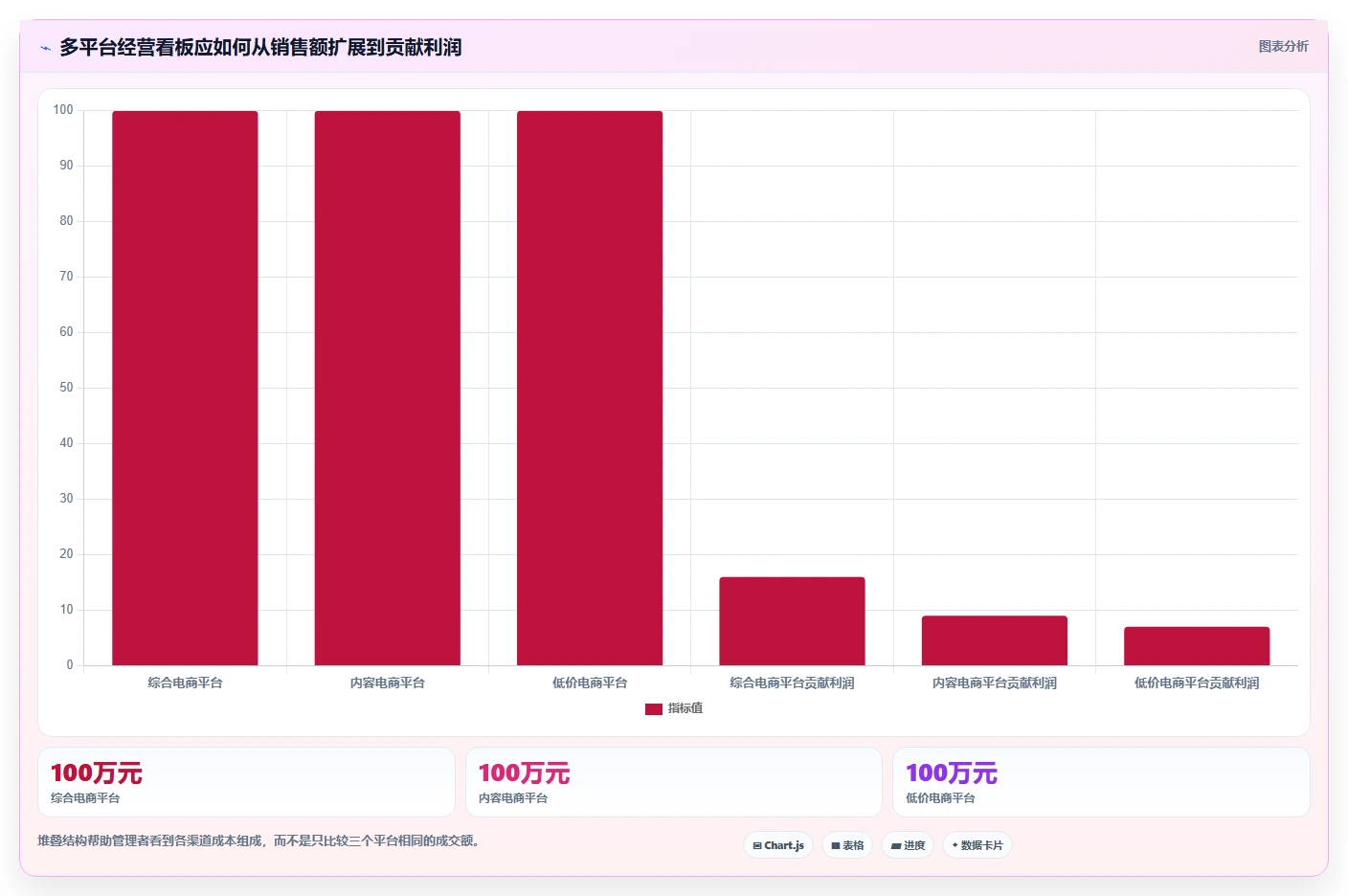Viewport: 1348px width, 896px height.
Task: Open the 综合电商平台 100万元 data card
Action: coord(246,782)
